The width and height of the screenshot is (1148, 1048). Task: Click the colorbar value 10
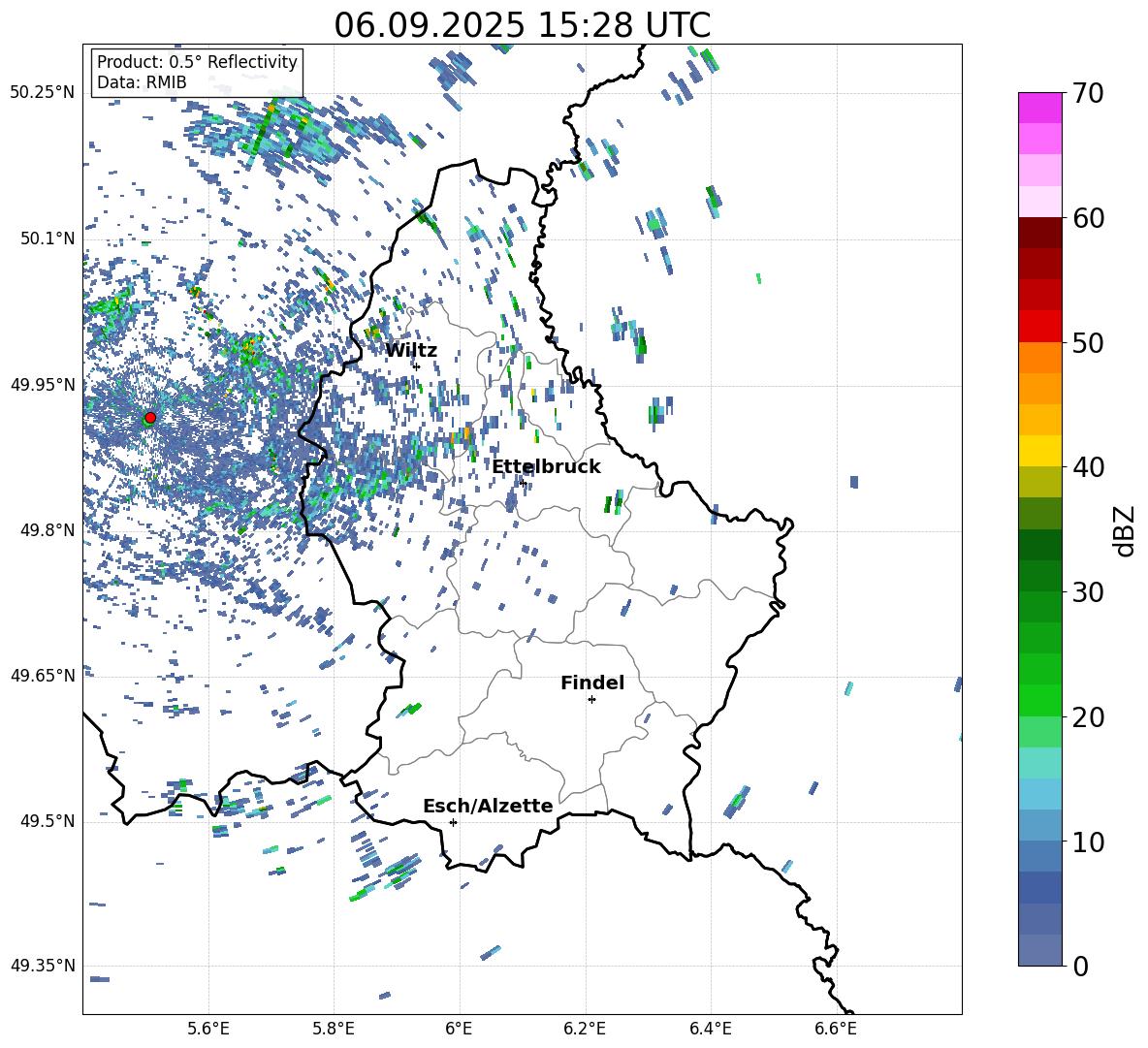(x=1088, y=842)
